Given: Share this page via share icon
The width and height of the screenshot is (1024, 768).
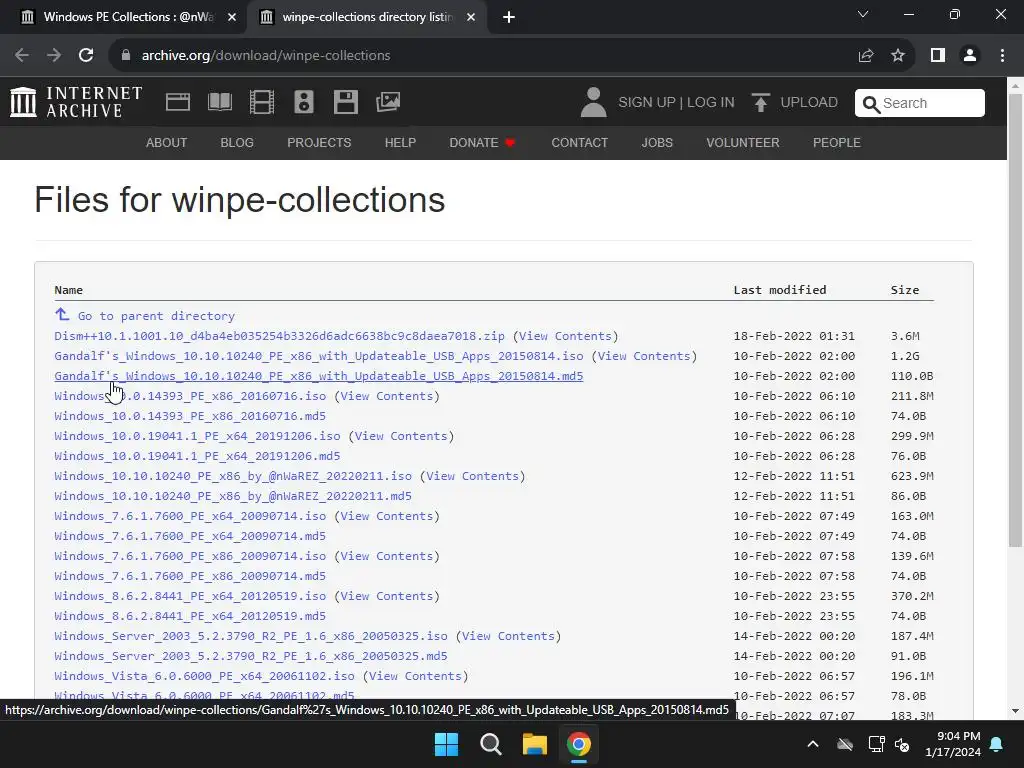Looking at the screenshot, I should (866, 56).
